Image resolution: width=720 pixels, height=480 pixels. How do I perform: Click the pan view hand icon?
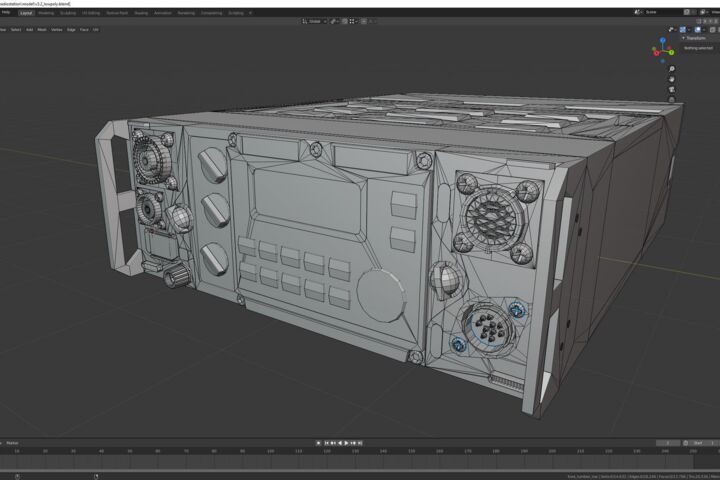[x=672, y=79]
